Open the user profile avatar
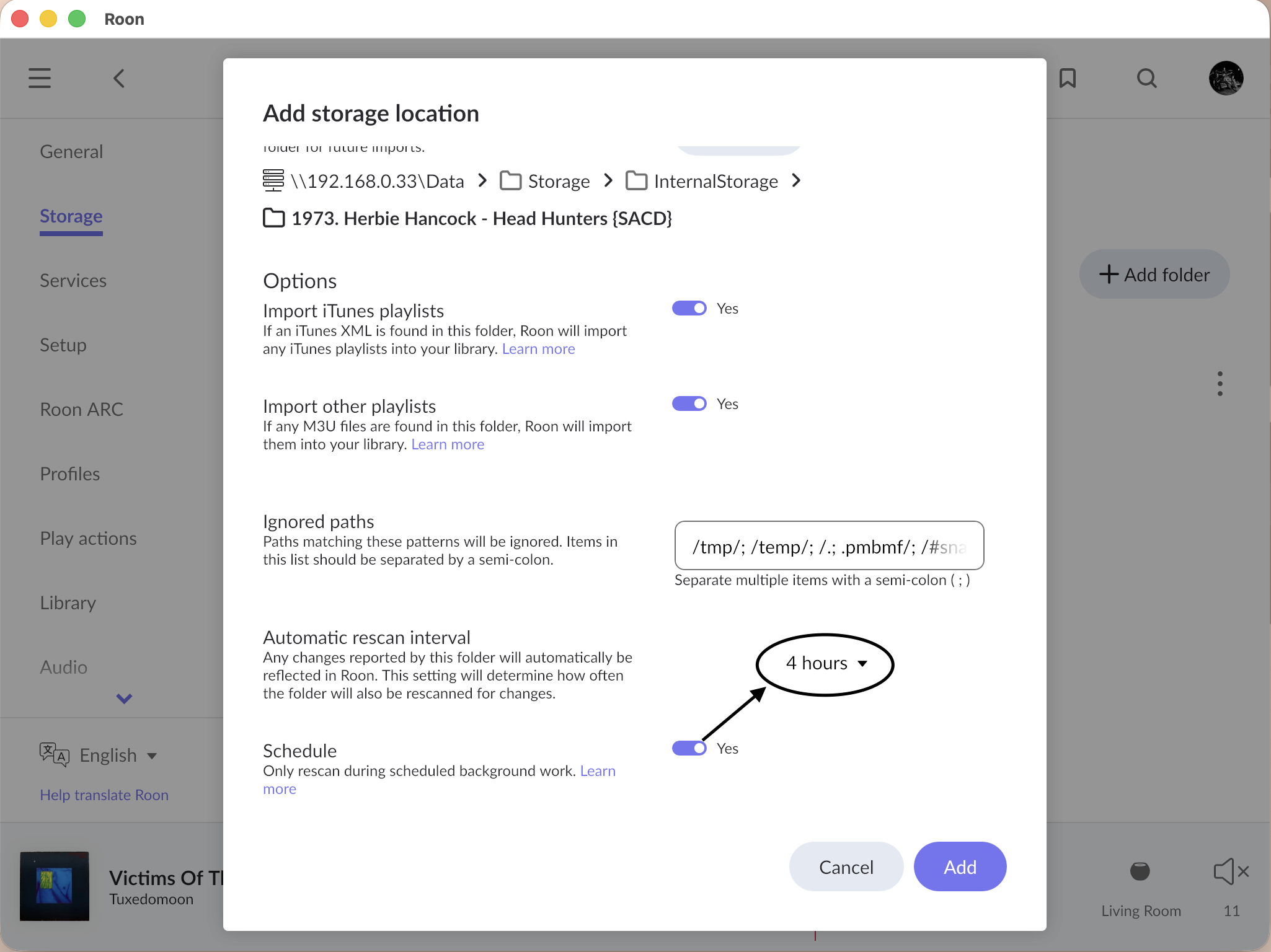This screenshot has width=1271, height=952. 1226,78
